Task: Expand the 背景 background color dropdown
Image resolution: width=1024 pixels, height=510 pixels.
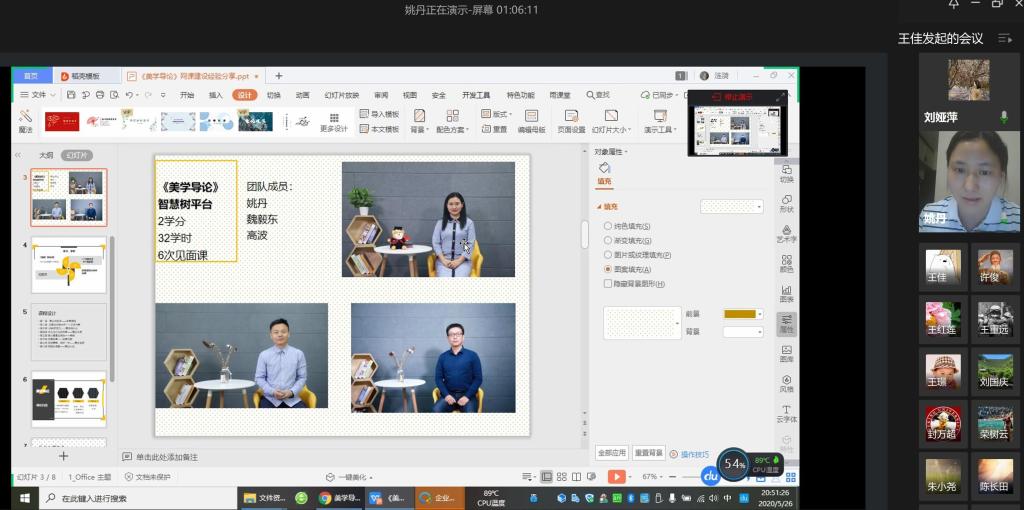Action: [759, 331]
